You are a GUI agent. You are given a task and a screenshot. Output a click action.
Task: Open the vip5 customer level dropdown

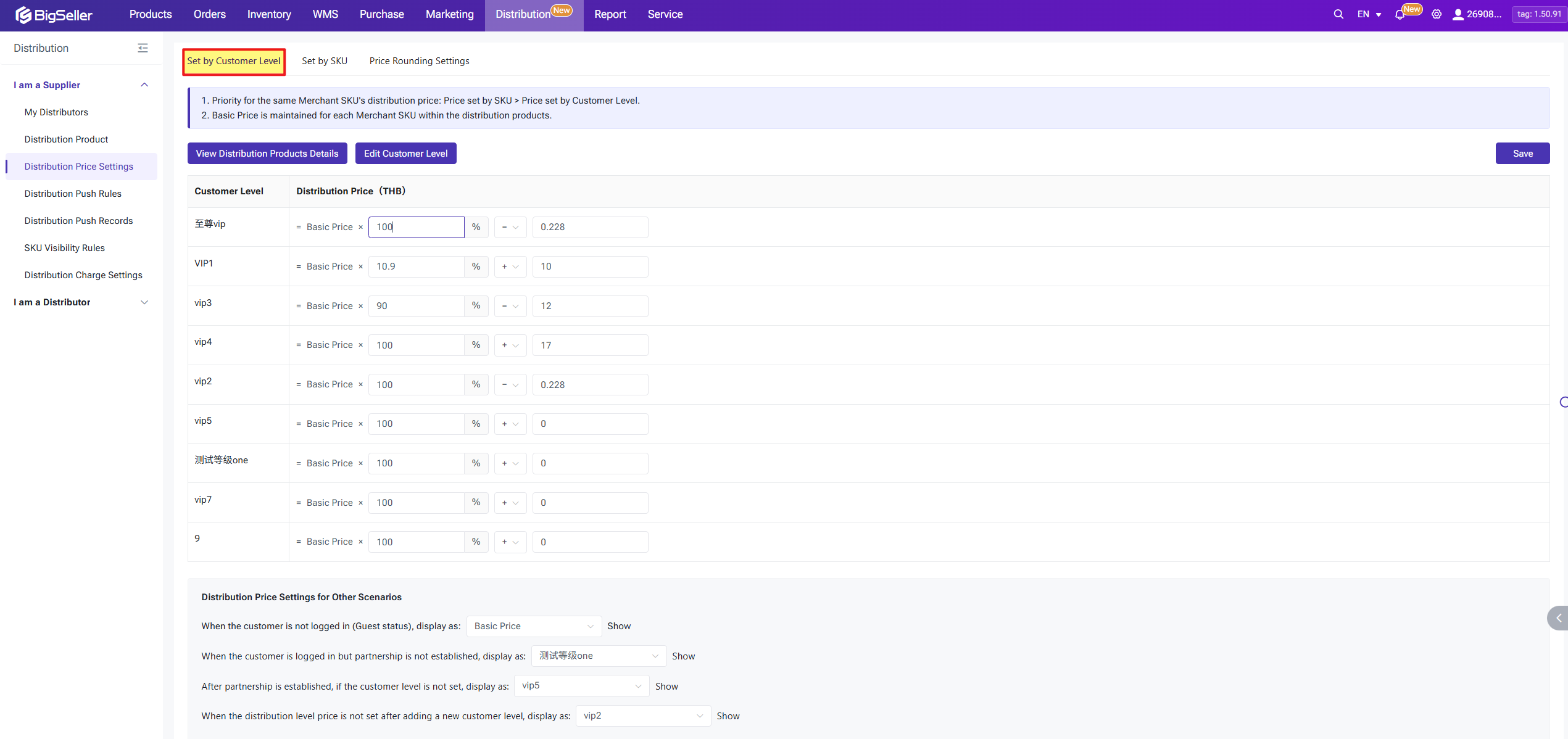(x=581, y=686)
